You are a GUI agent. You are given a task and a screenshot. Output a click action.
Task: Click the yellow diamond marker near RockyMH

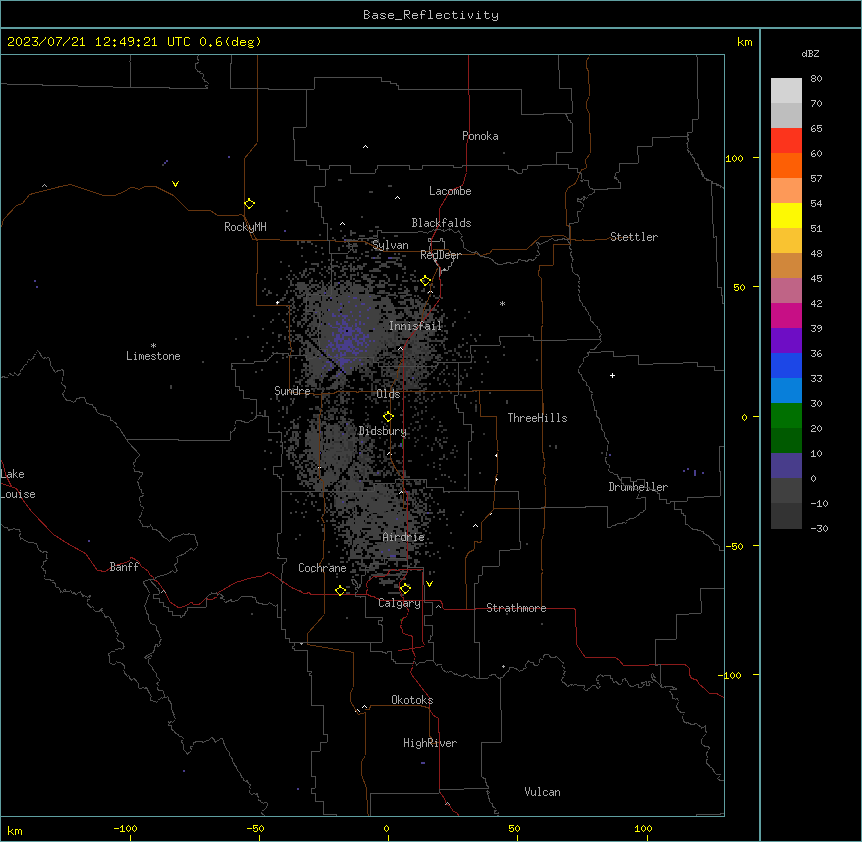pyautogui.click(x=250, y=204)
